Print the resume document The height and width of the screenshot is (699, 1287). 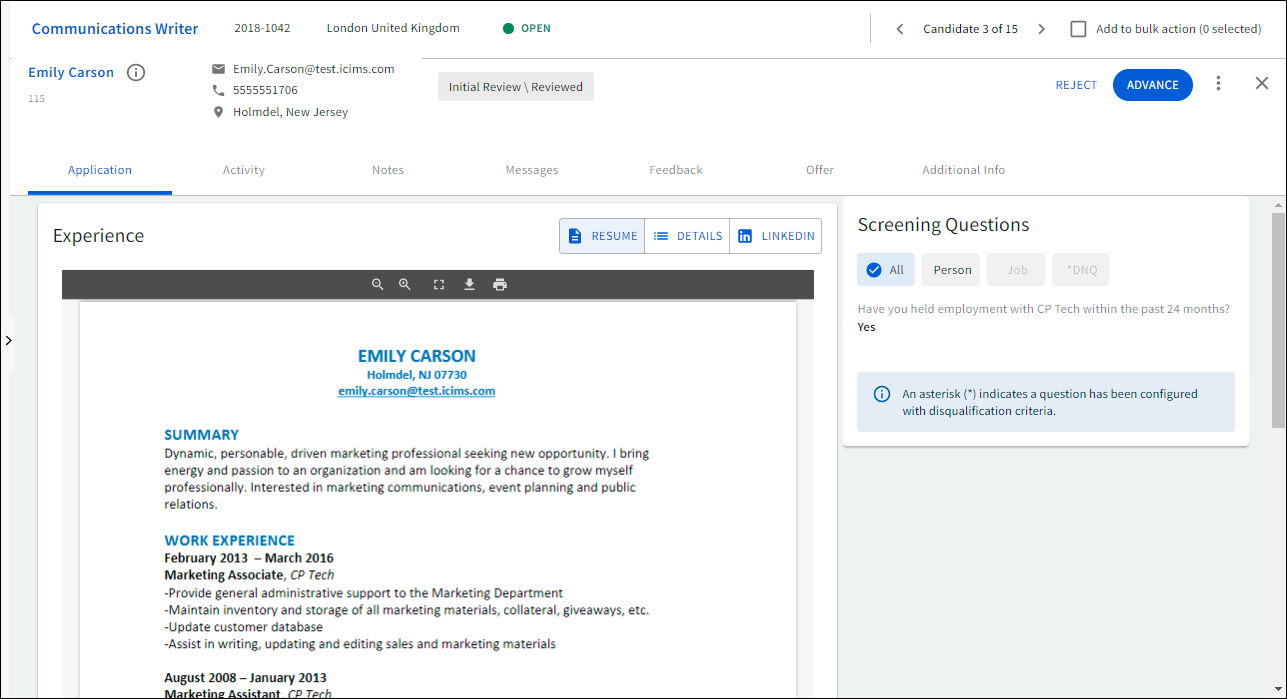click(x=500, y=285)
